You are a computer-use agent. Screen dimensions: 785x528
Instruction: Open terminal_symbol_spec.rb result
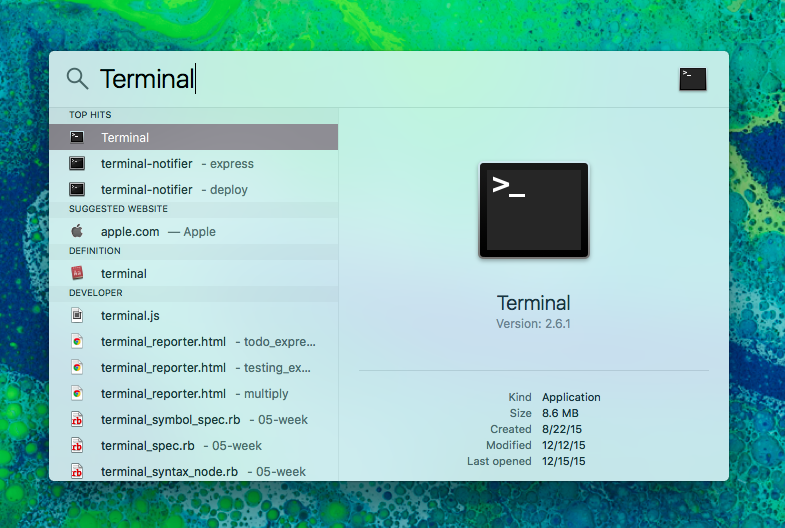click(x=193, y=420)
